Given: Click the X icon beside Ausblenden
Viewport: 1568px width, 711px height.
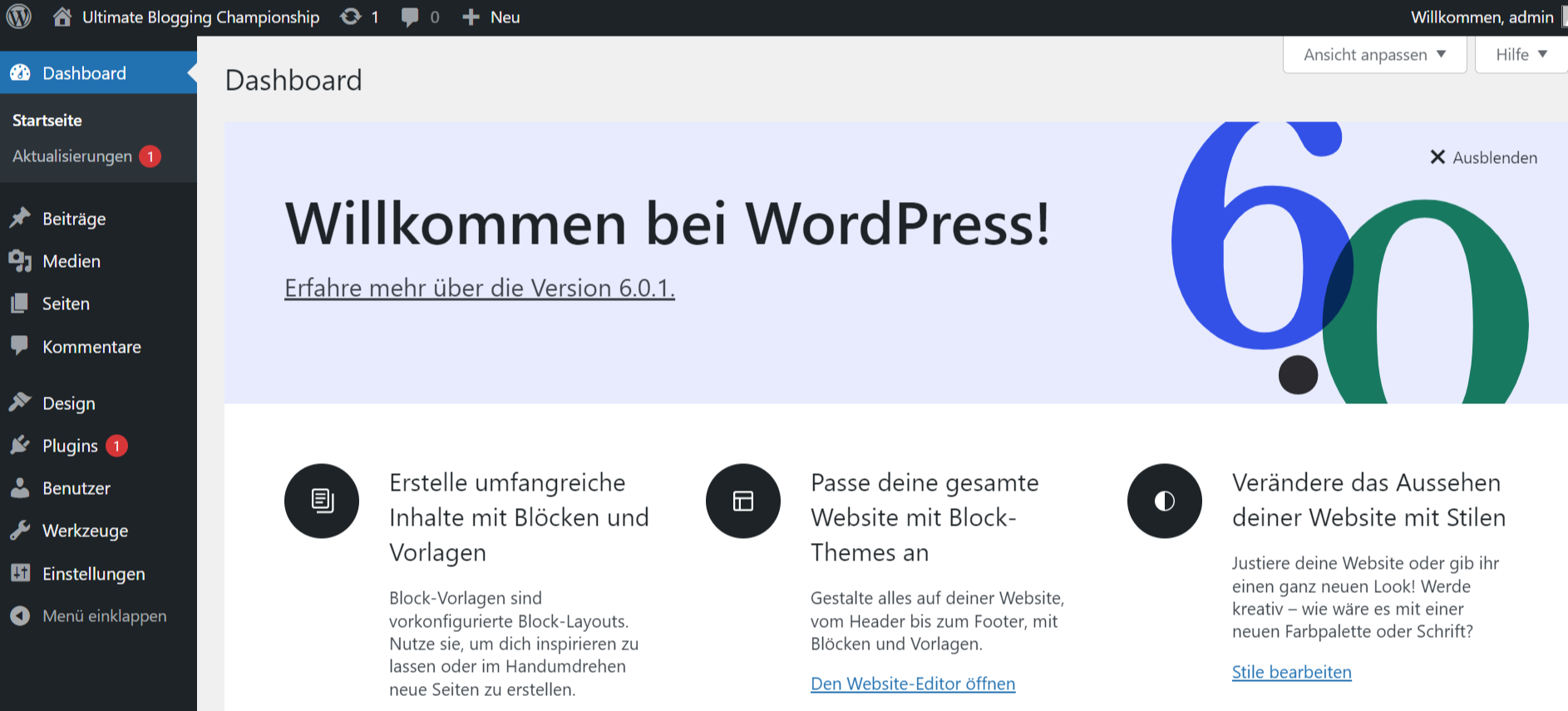Looking at the screenshot, I should (1437, 157).
